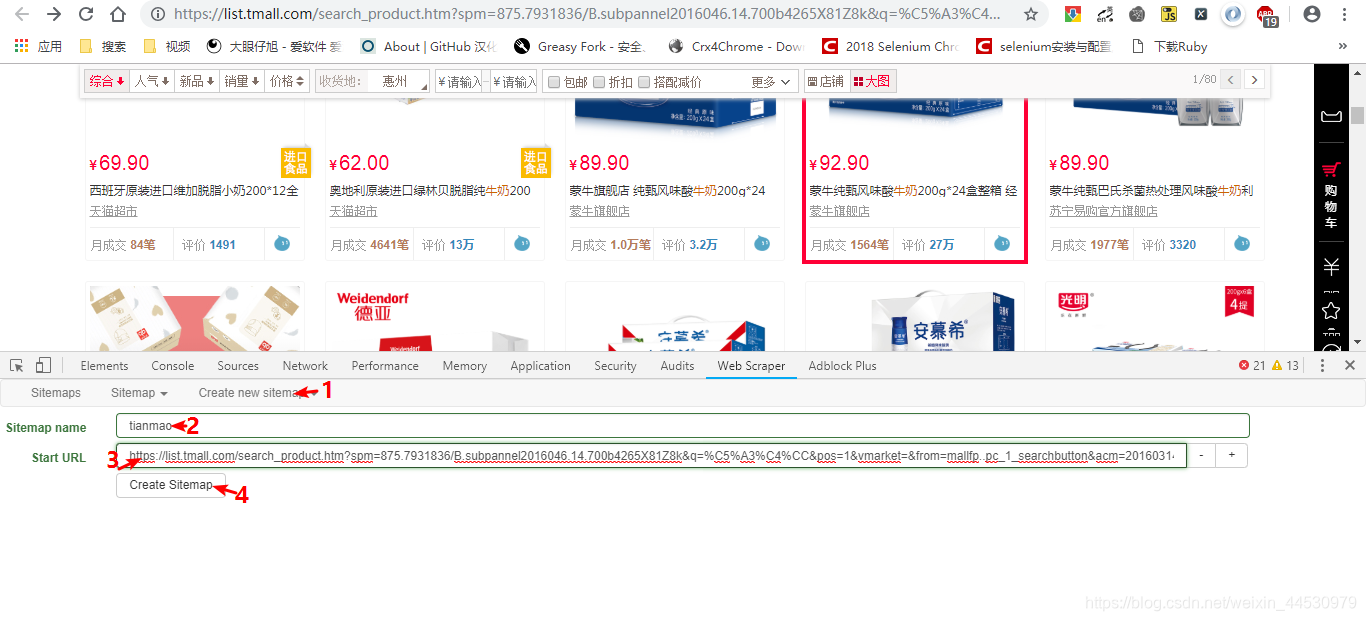Switch to 店铺 shop view
The image size is (1366, 621).
(825, 81)
